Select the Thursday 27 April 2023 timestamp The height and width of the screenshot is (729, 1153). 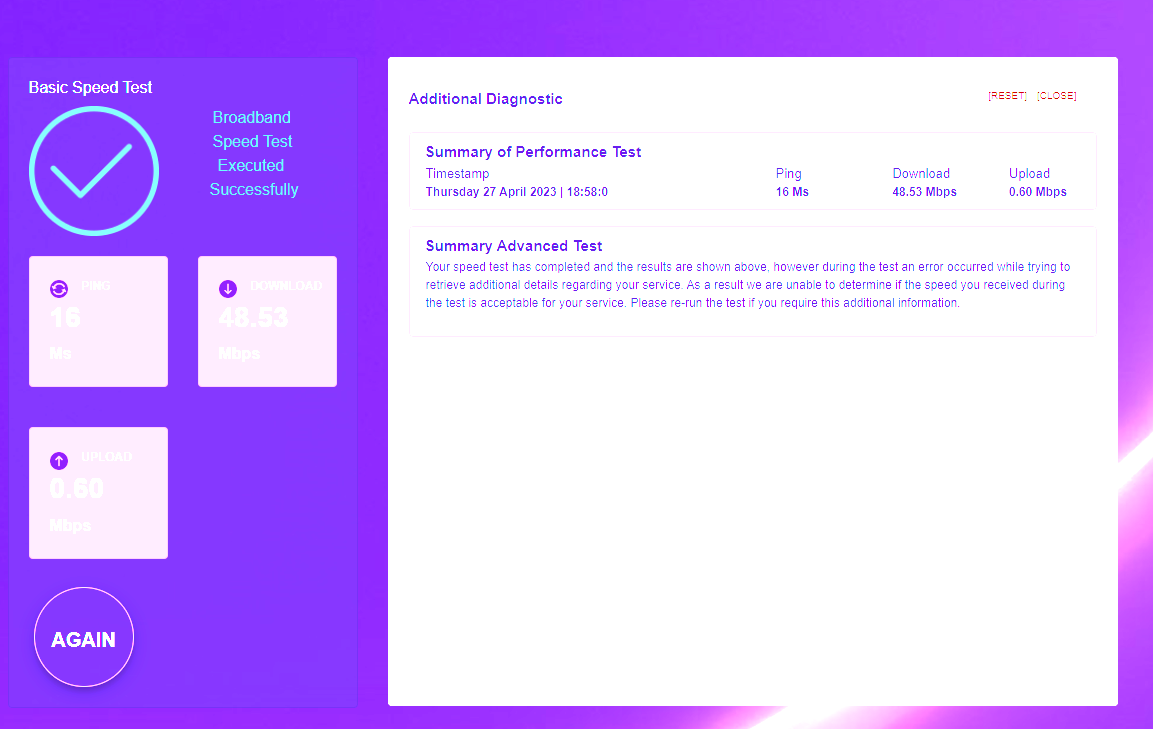point(516,192)
